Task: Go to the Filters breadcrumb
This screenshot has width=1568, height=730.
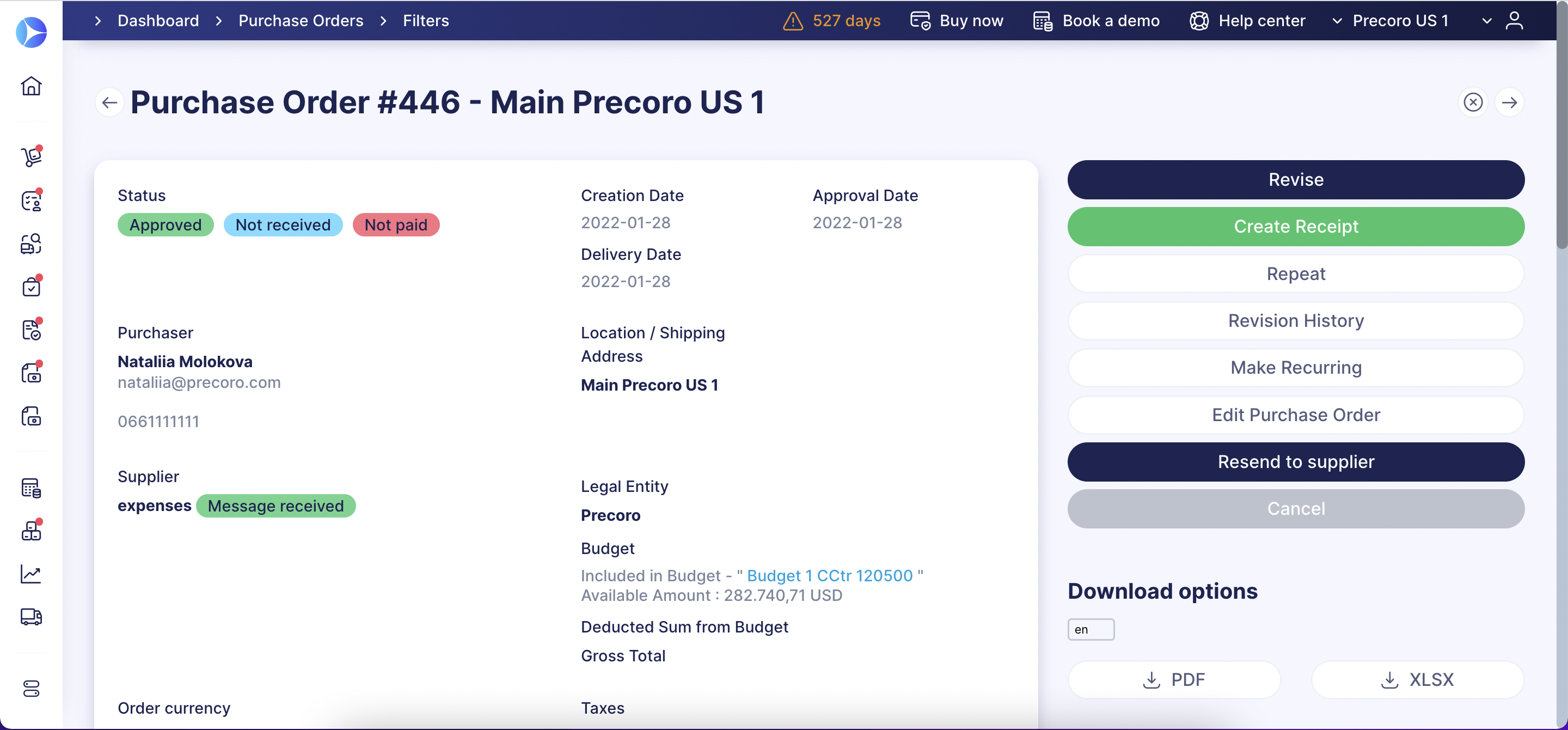Action: 425,21
